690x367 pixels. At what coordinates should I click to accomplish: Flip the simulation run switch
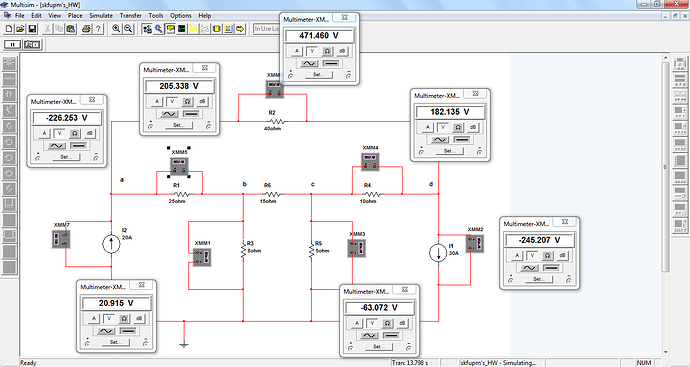point(33,44)
